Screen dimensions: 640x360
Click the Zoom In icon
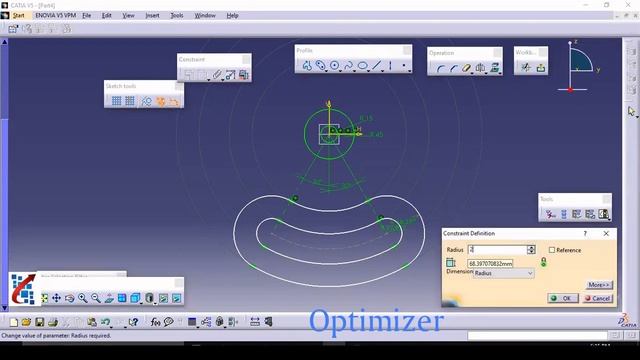coord(82,298)
